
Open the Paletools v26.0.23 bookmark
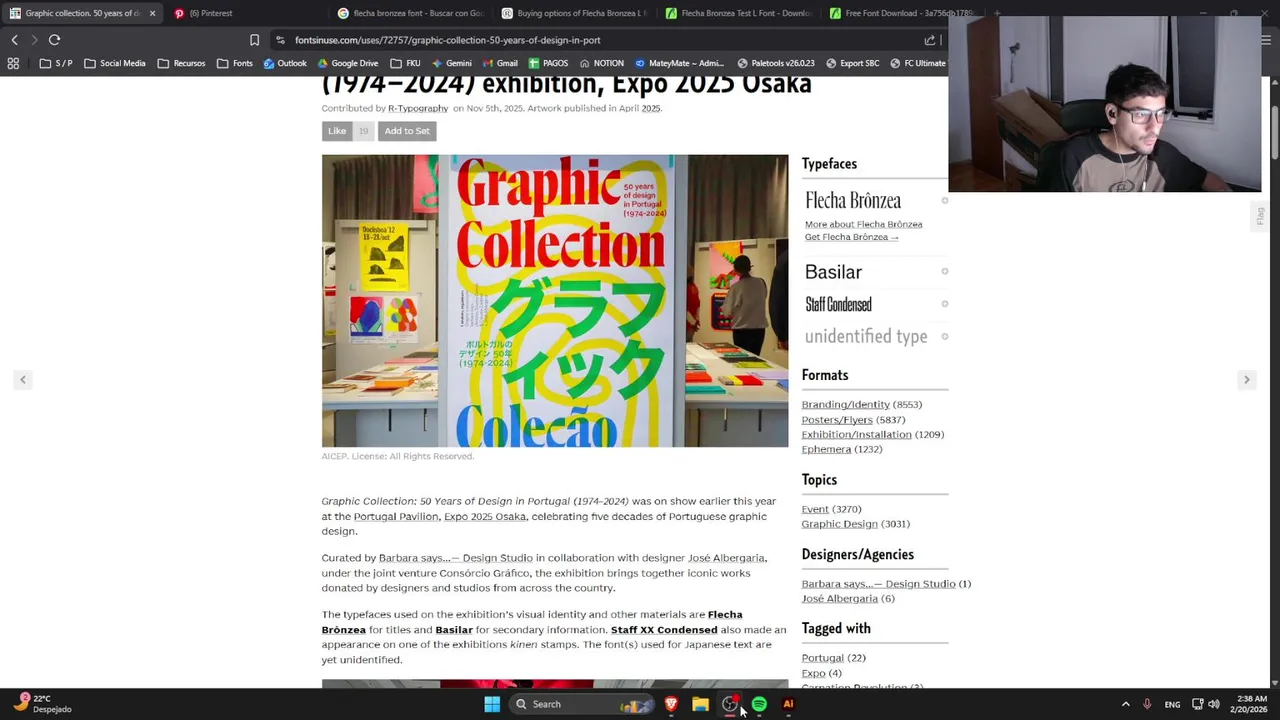(776, 63)
